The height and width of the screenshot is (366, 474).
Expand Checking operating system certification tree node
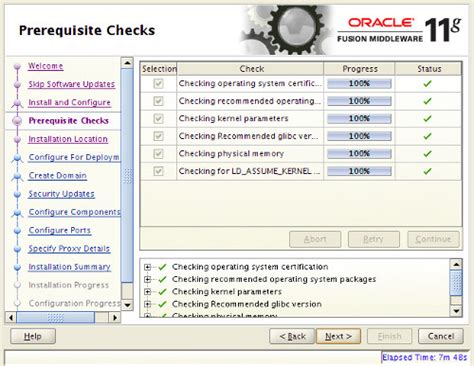(147, 267)
